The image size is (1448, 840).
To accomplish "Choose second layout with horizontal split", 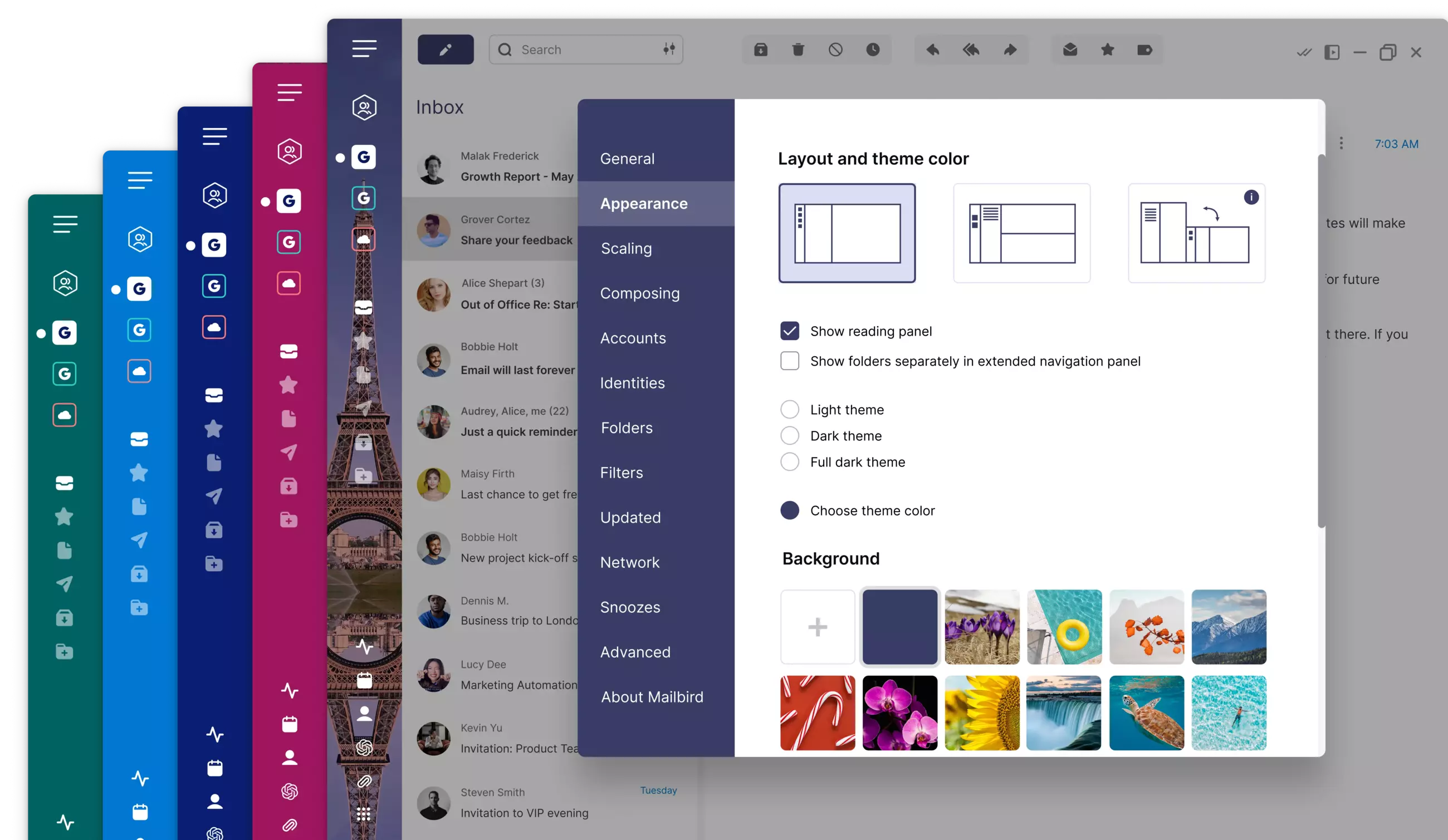I will [1021, 233].
